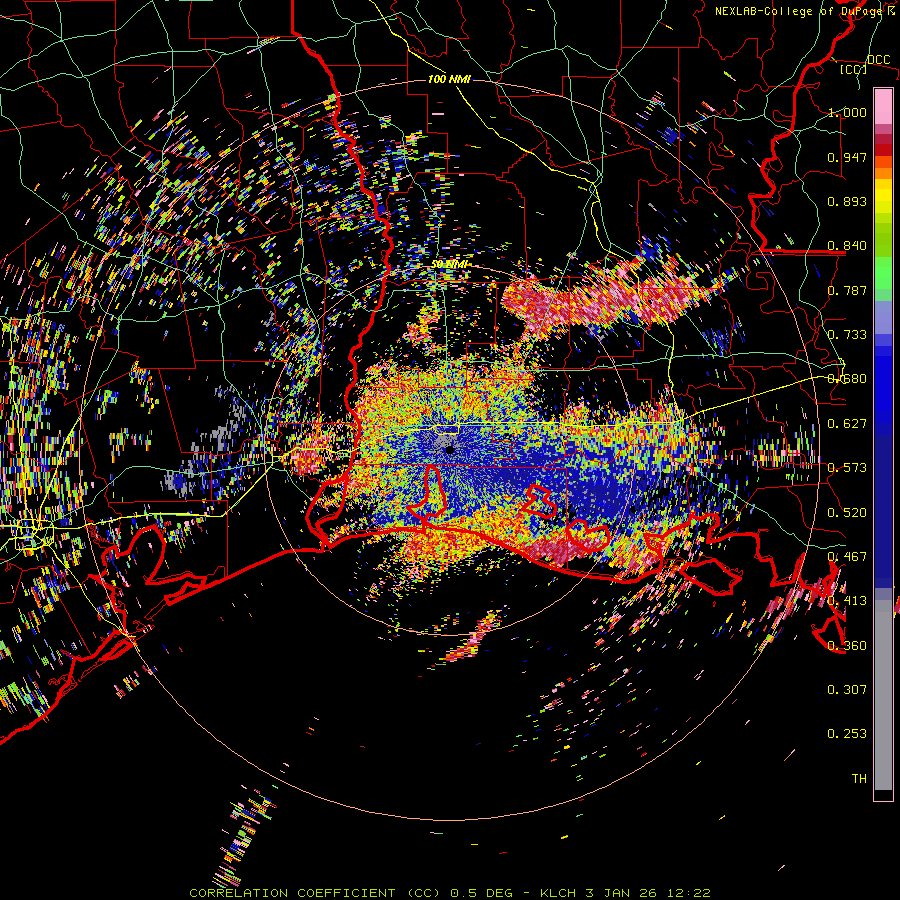Click the 0.680 scale value
900x900 pixels.
click(847, 379)
